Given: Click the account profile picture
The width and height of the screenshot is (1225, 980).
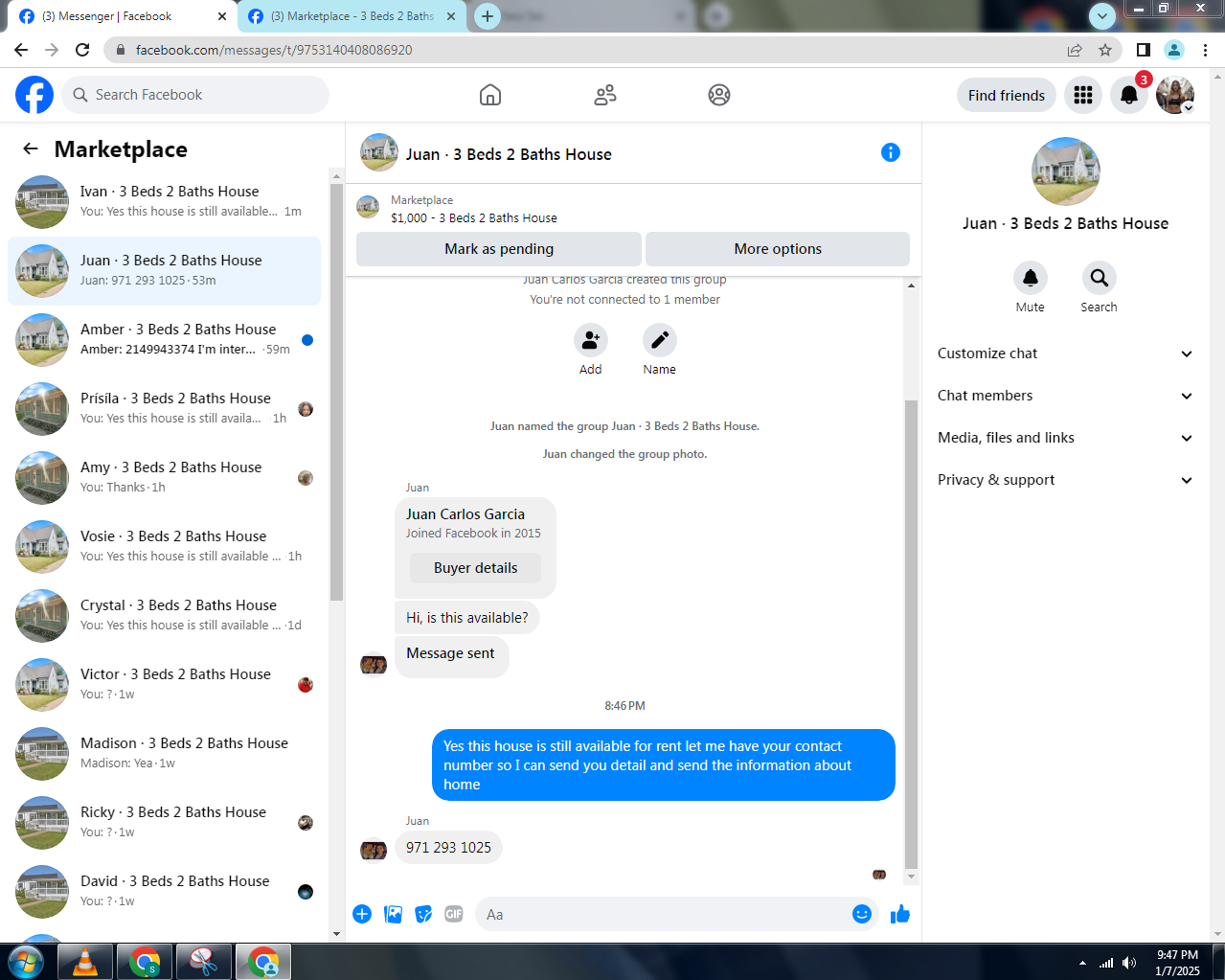Looking at the screenshot, I should pos(1175,95).
